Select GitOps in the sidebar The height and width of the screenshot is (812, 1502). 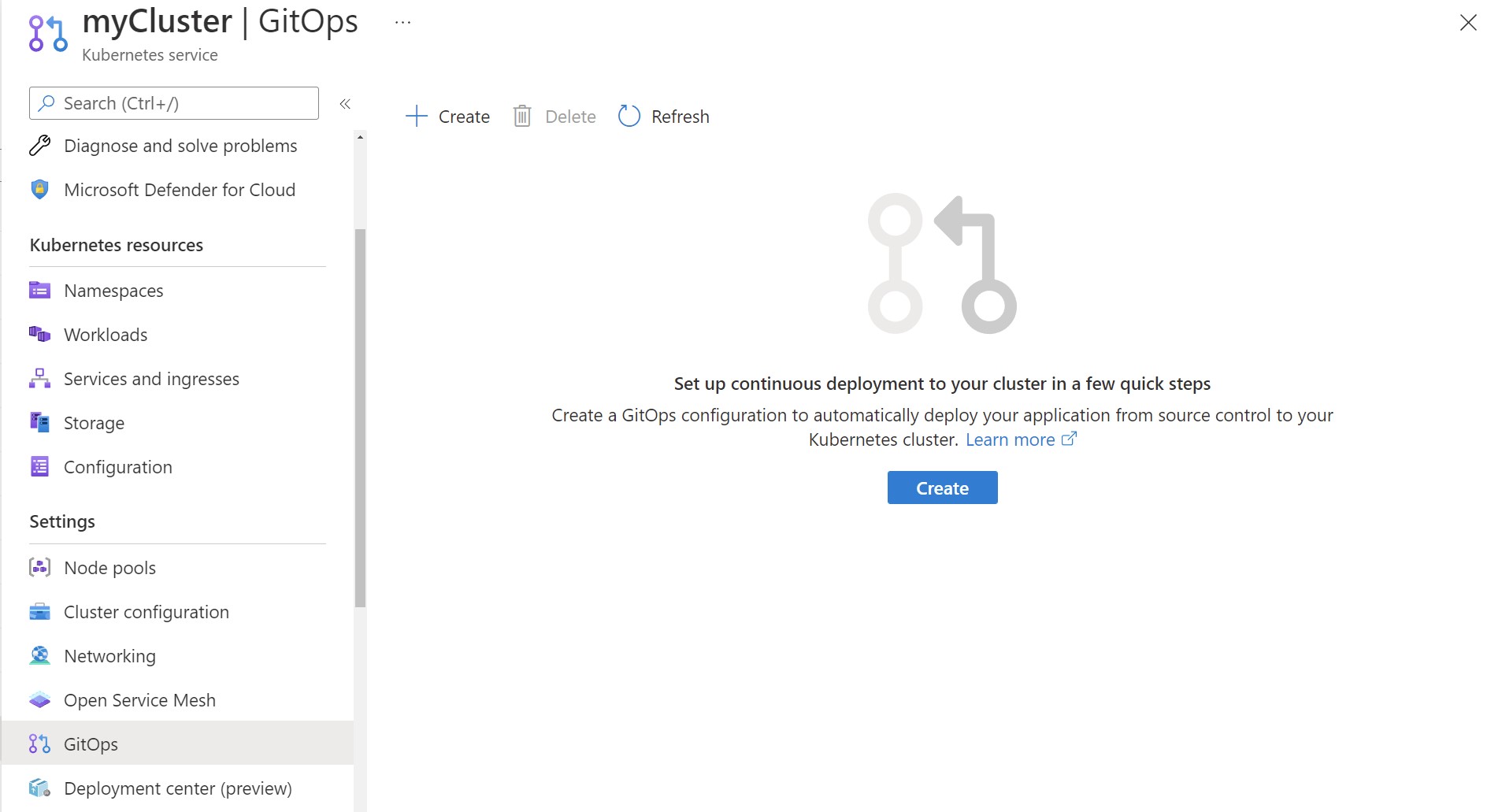pyautogui.click(x=178, y=744)
